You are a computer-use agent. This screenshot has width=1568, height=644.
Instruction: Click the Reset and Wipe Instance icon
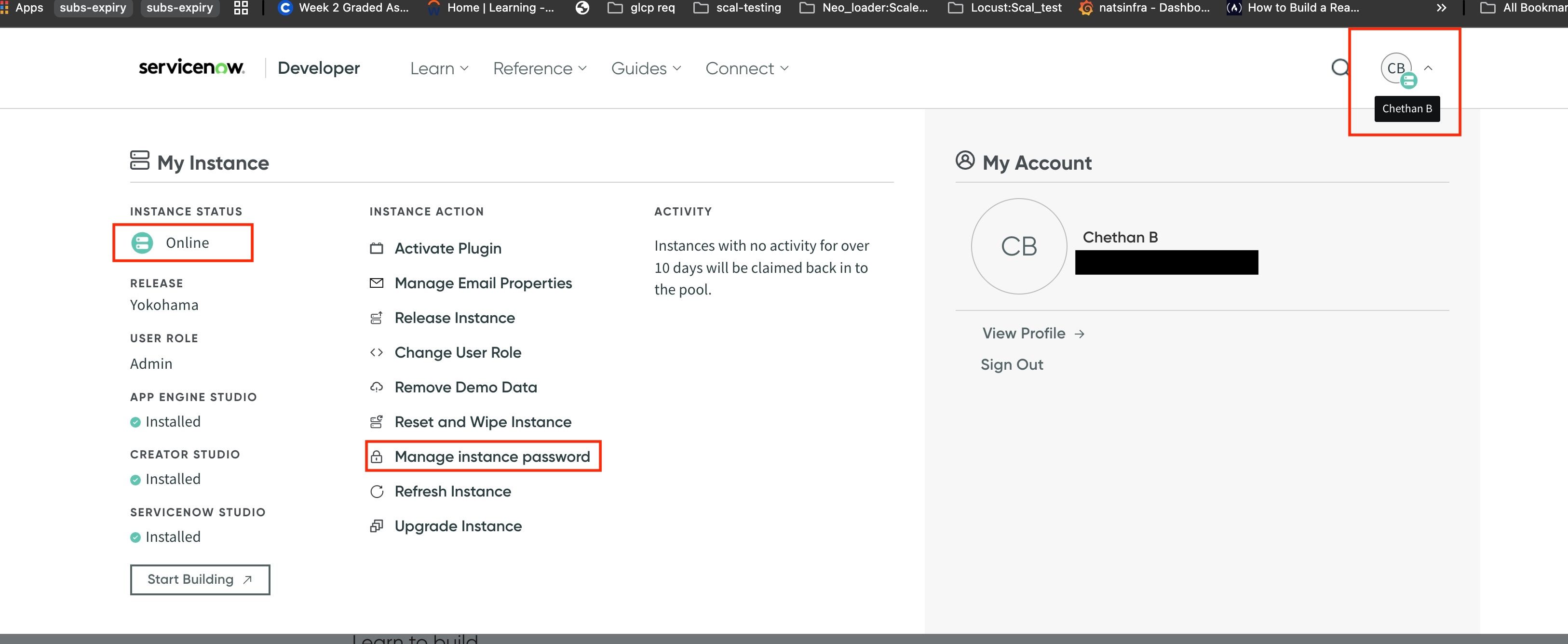pyautogui.click(x=377, y=422)
